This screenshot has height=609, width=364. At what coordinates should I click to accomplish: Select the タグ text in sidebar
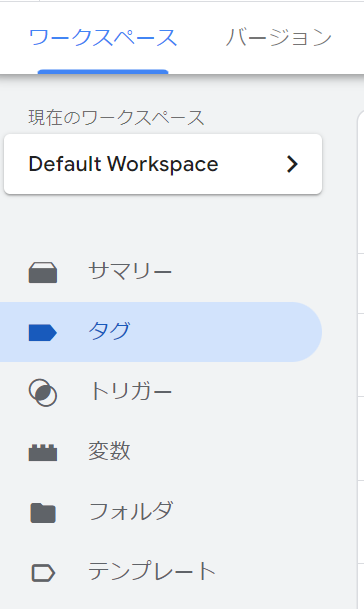[x=109, y=331]
